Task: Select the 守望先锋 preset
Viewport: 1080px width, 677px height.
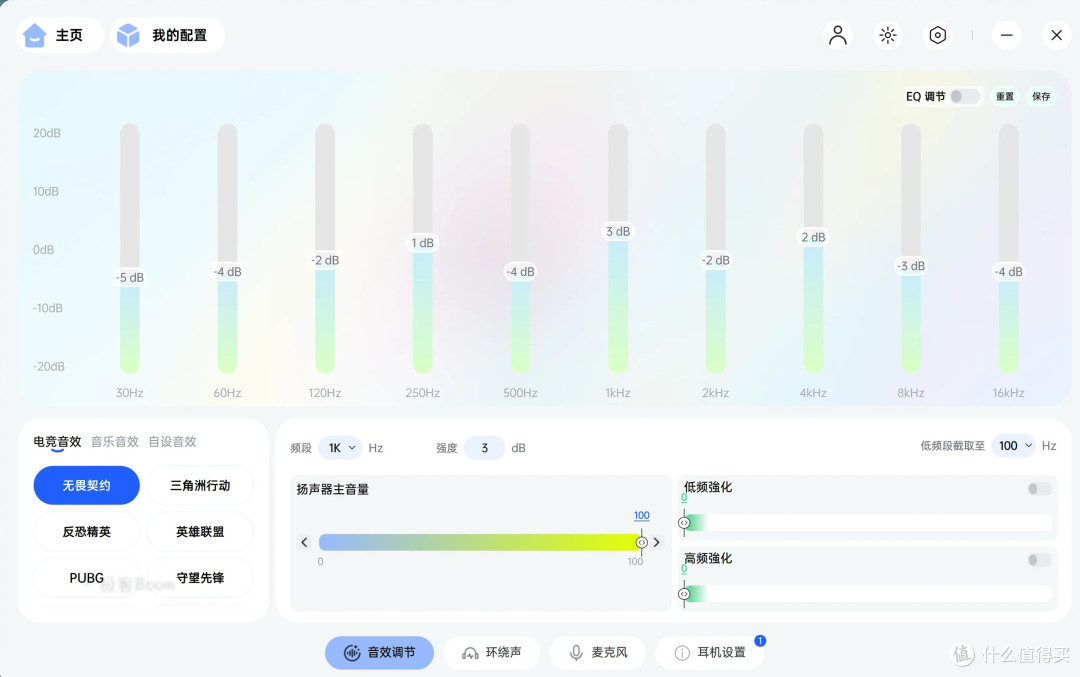Action: pyautogui.click(x=200, y=578)
